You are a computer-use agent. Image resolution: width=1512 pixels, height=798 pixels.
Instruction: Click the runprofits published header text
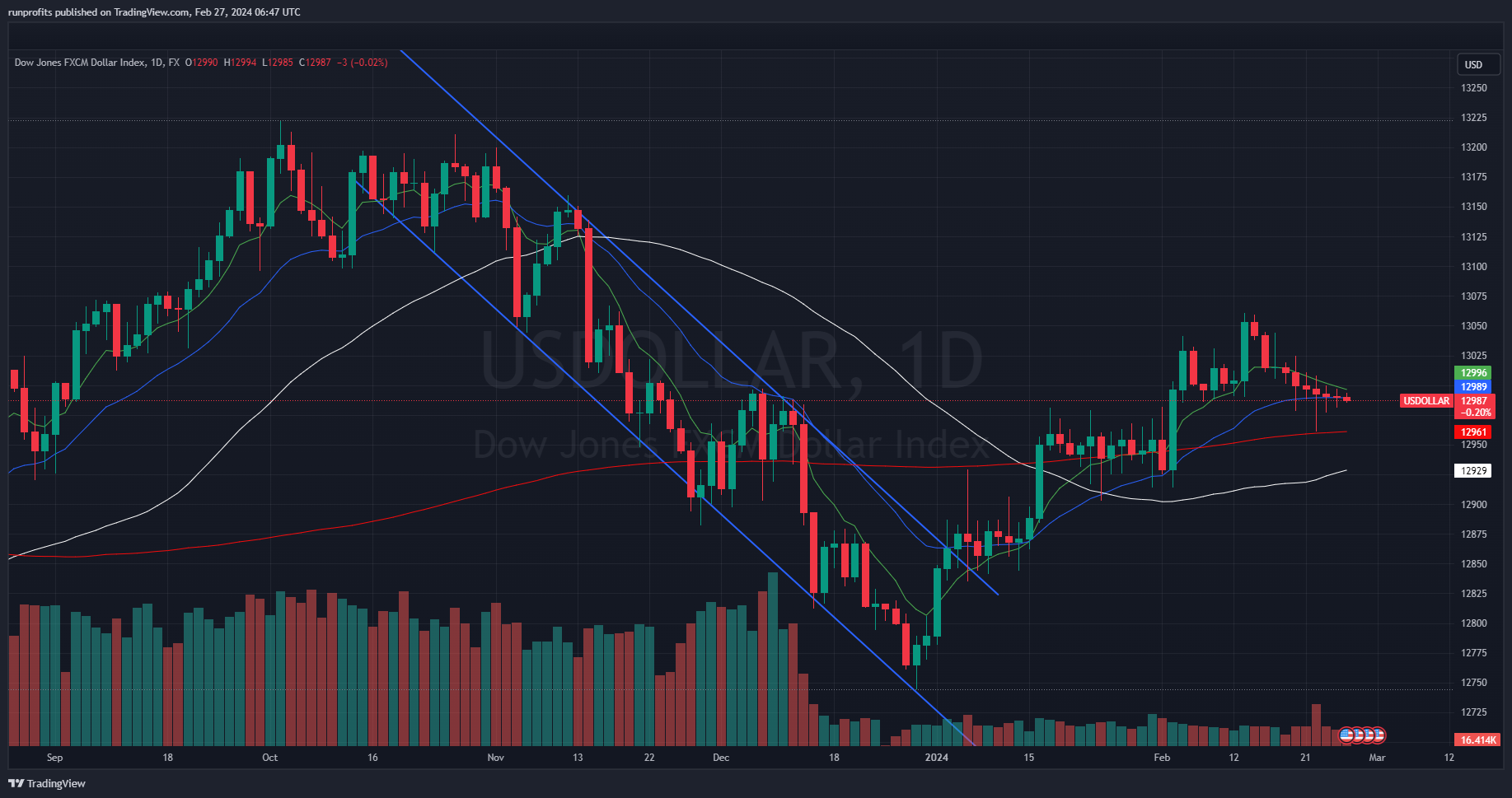[x=155, y=12]
